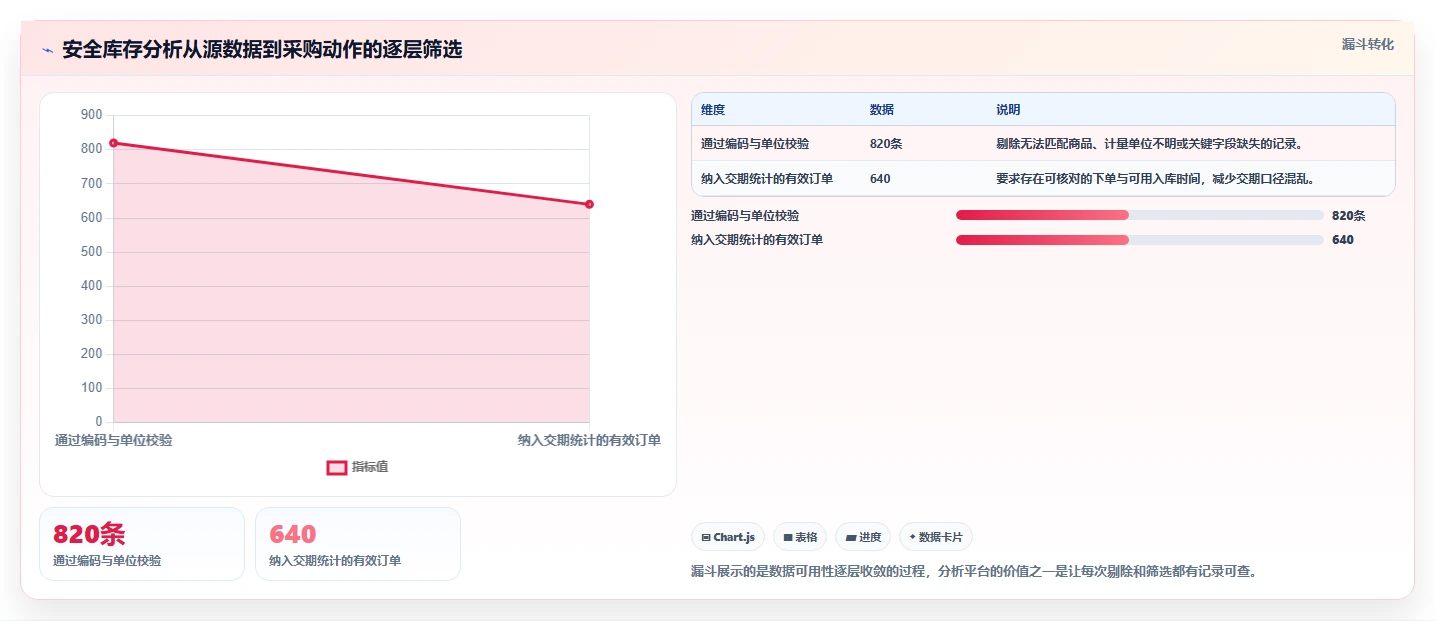Screen dimensions: 1435x621
Task: Click progress label 纳入交期统计的有效订单
Action: click(757, 240)
